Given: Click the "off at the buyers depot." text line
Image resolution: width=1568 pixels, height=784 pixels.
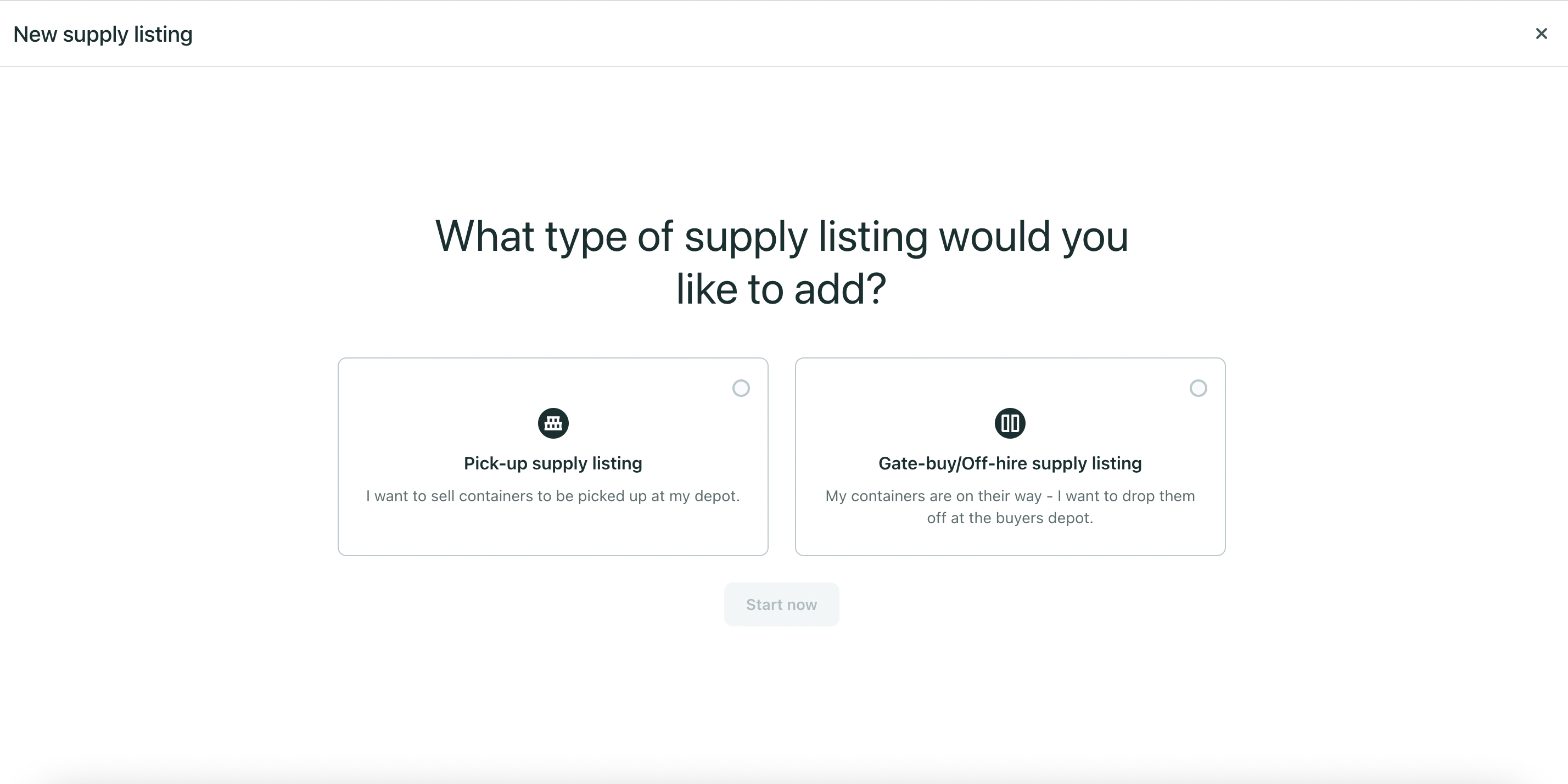Looking at the screenshot, I should [1010, 518].
